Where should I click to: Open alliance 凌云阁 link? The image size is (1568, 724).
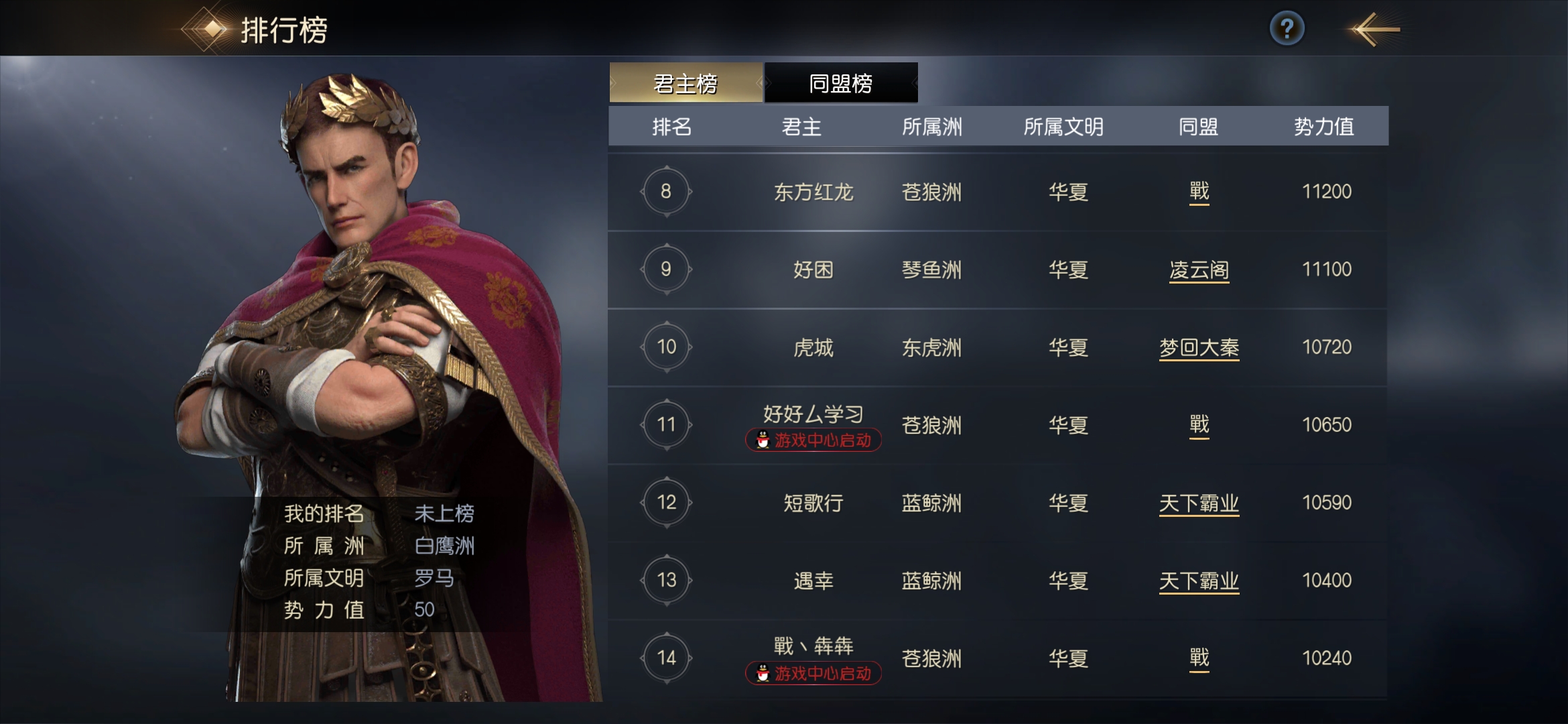coord(1199,270)
